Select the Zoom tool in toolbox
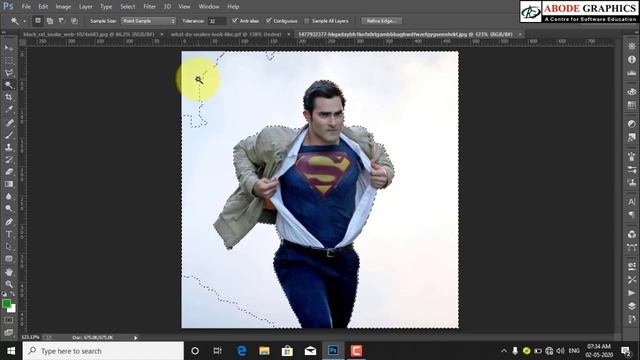This screenshot has height=360, width=640. (x=9, y=284)
